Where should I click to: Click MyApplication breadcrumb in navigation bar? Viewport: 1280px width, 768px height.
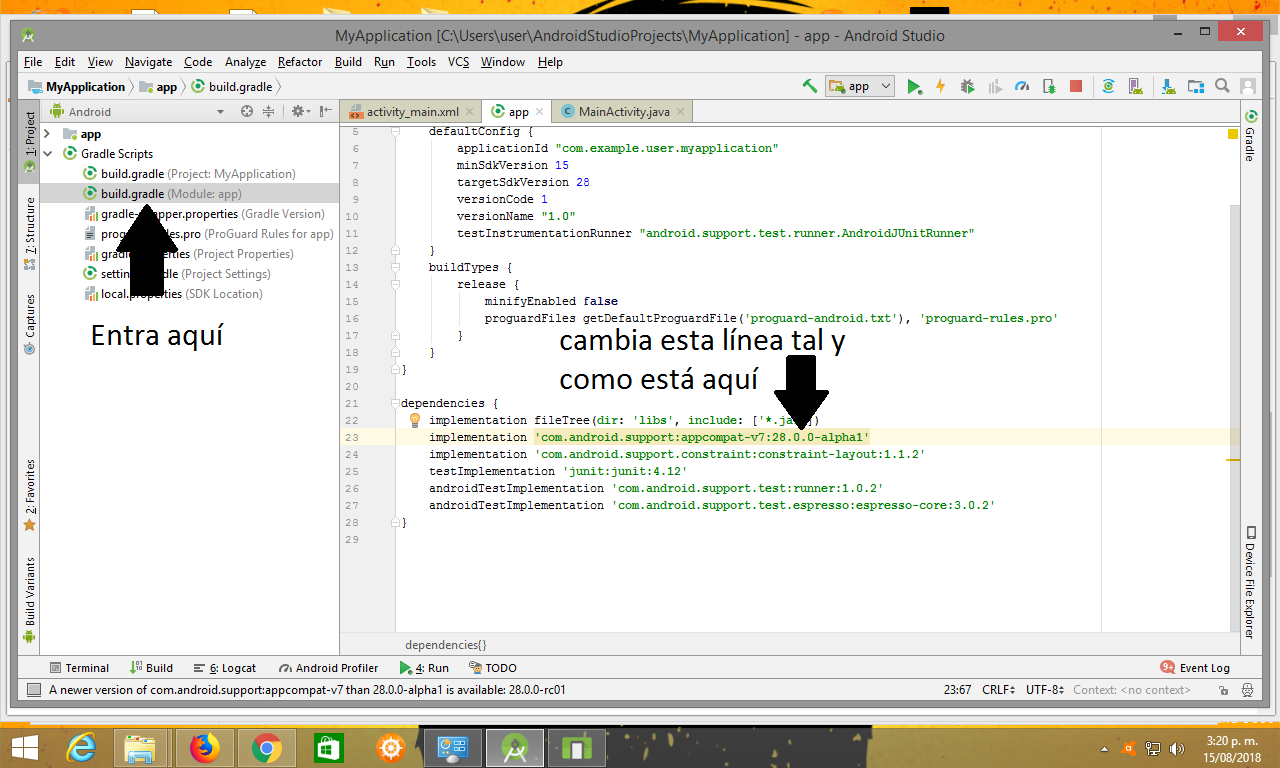[x=77, y=87]
